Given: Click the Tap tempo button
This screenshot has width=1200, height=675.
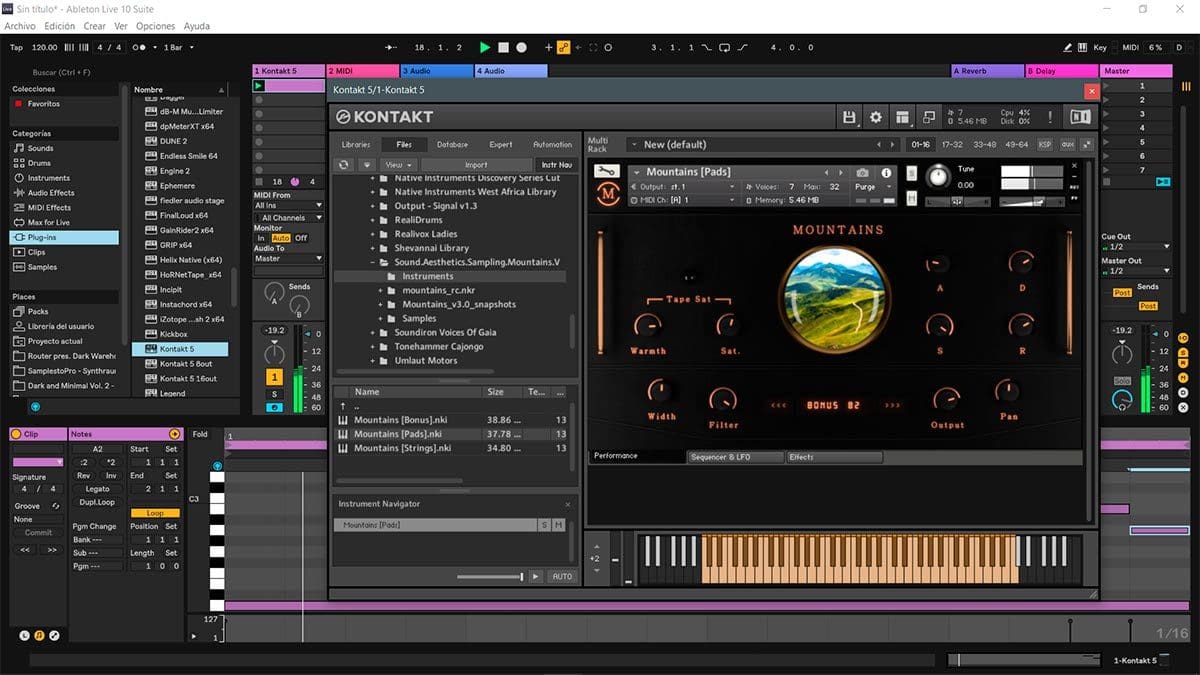Looking at the screenshot, I should [x=16, y=47].
